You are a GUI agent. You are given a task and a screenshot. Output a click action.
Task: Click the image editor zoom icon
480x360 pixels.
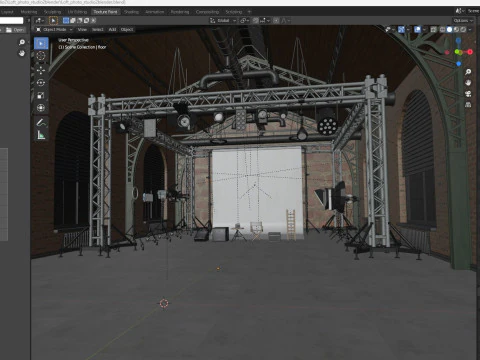pos(22,42)
